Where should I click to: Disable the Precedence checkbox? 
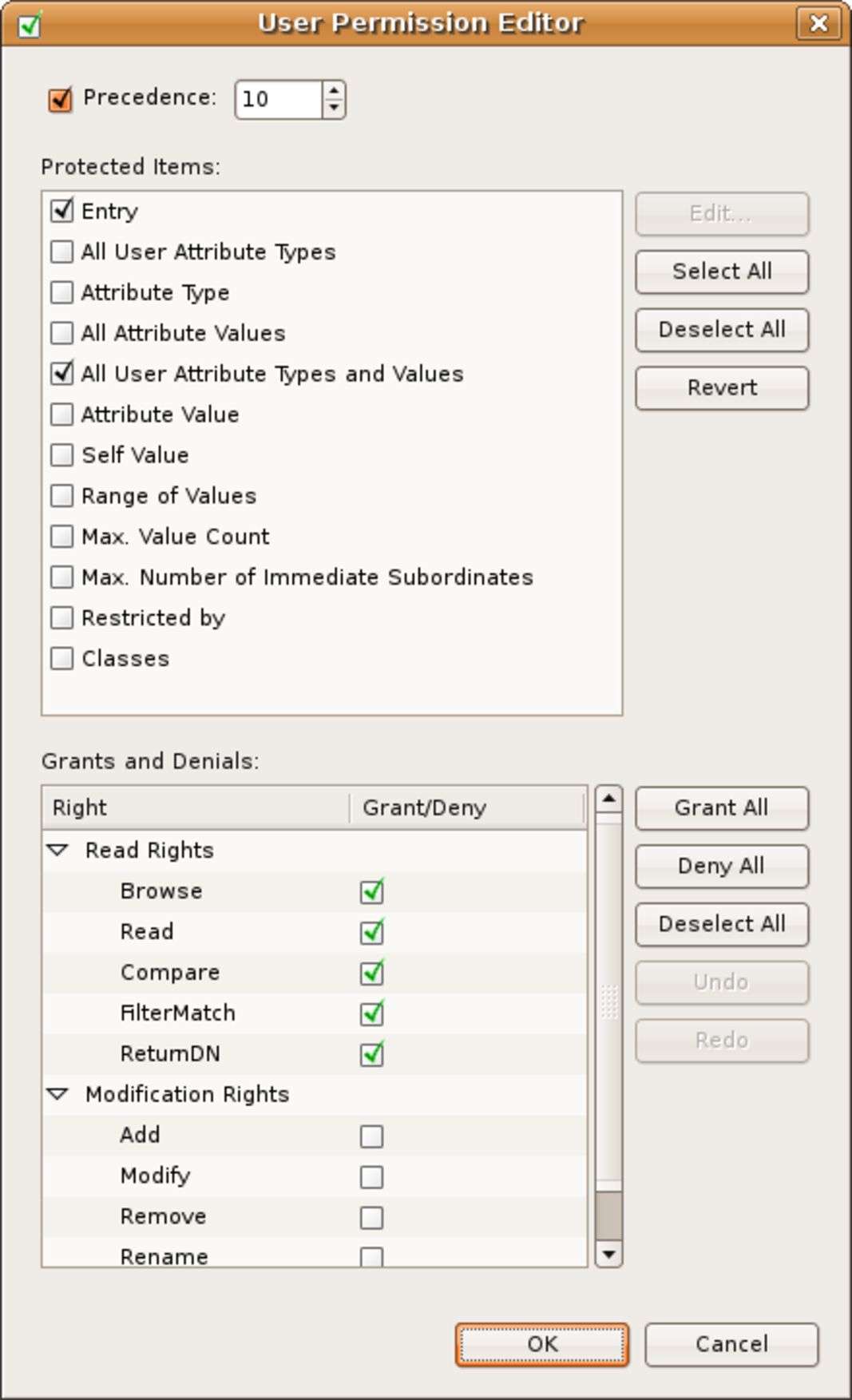[x=61, y=99]
